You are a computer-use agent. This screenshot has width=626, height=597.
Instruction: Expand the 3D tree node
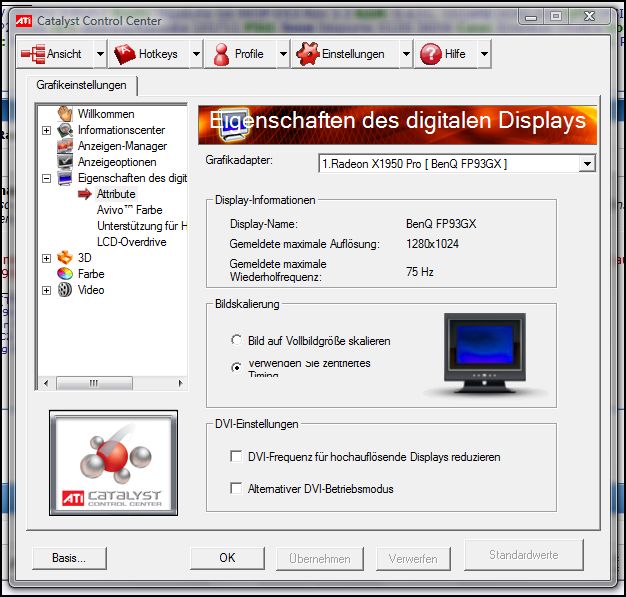click(x=46, y=258)
